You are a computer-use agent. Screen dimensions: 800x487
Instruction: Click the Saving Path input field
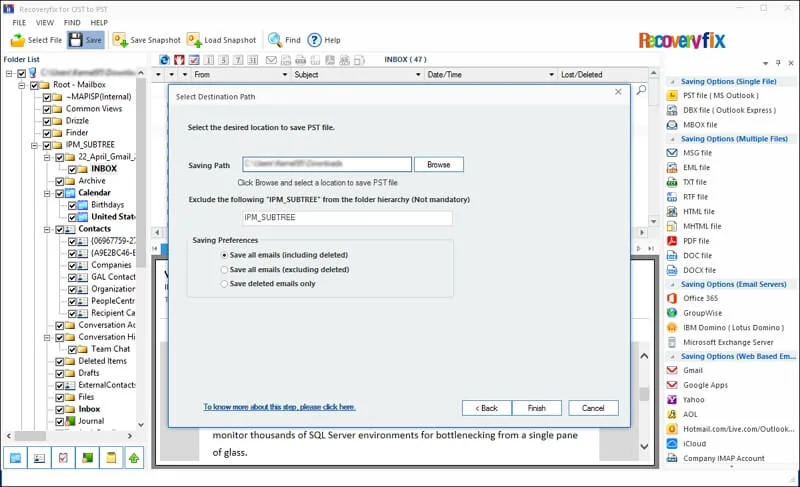[x=327, y=164]
